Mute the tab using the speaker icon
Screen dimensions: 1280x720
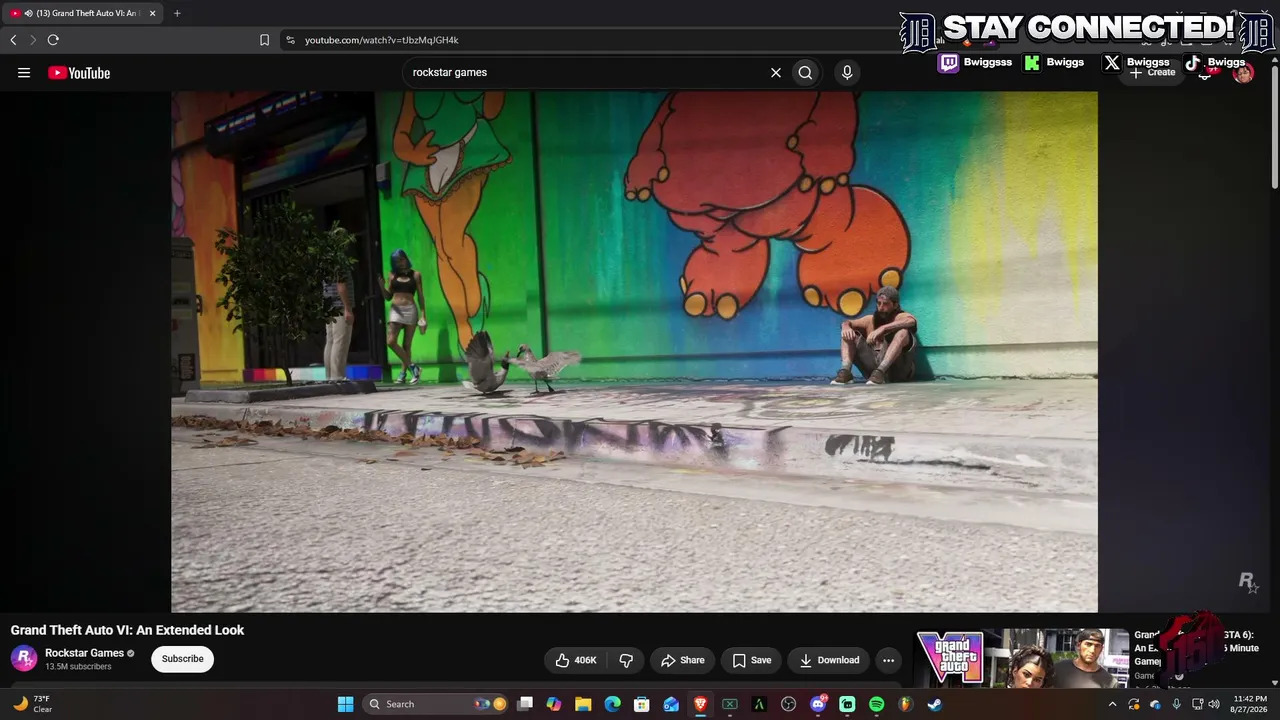[28, 13]
